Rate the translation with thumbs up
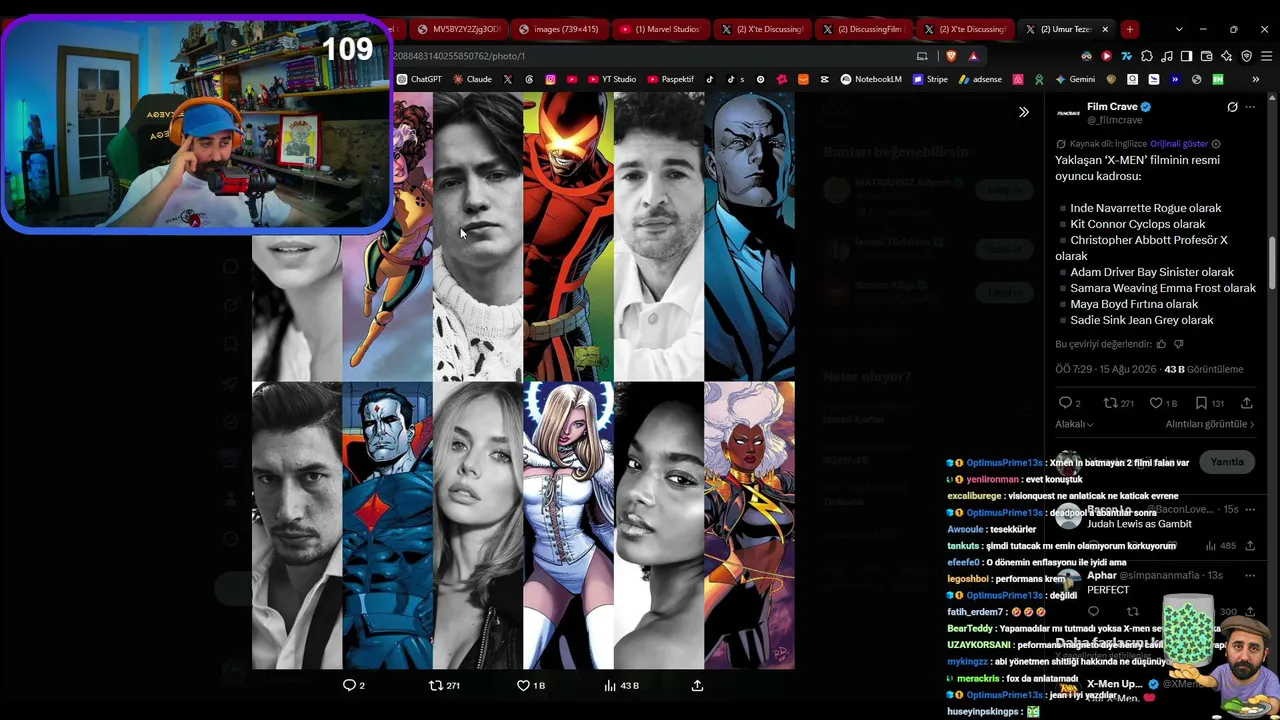 (x=1161, y=344)
